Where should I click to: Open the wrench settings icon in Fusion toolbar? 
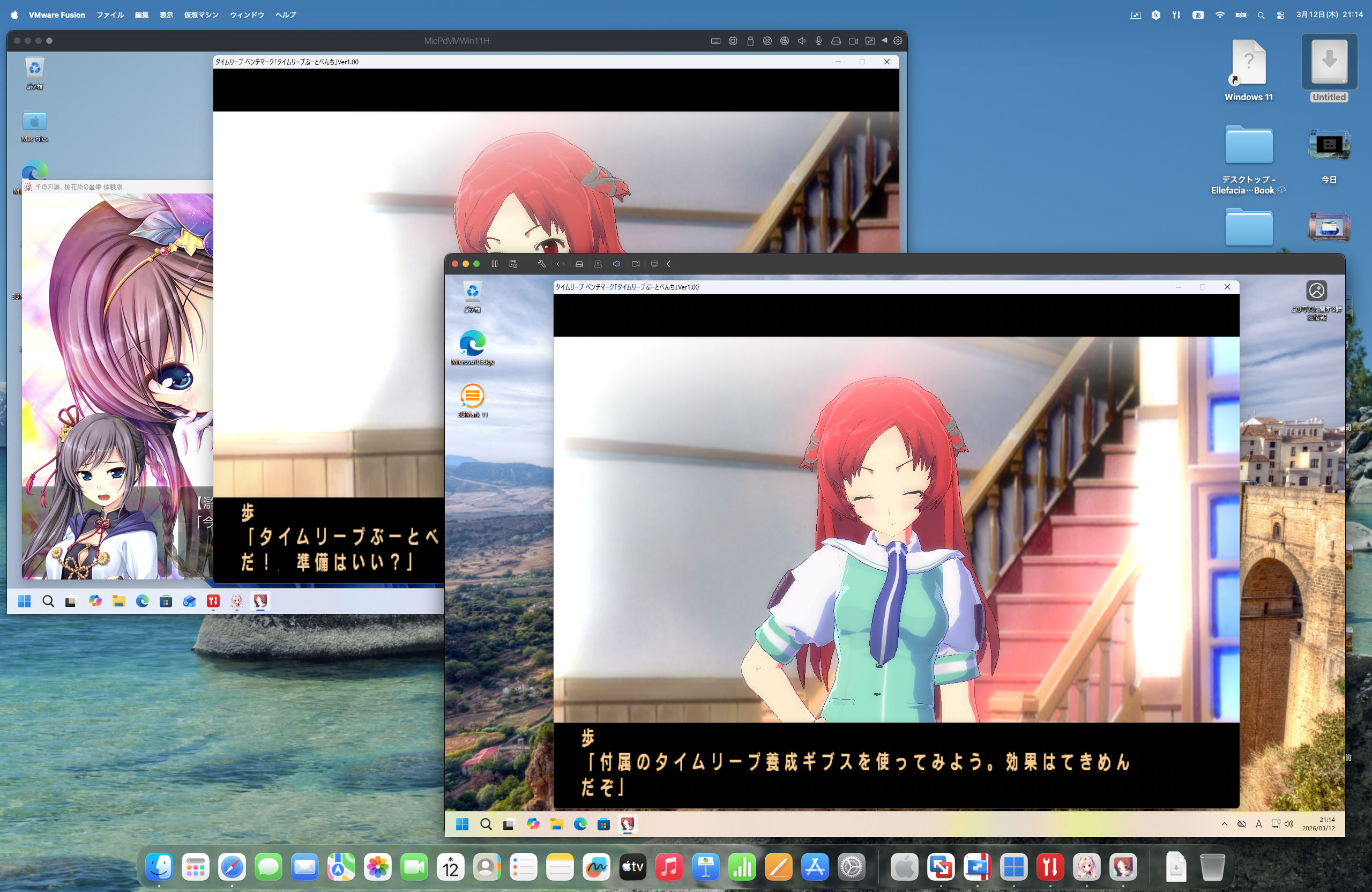click(541, 264)
